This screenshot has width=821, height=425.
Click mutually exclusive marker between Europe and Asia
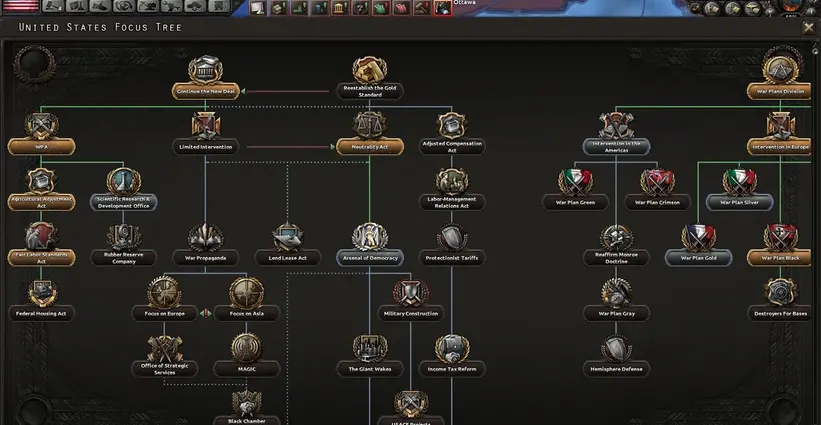pyautogui.click(x=206, y=314)
